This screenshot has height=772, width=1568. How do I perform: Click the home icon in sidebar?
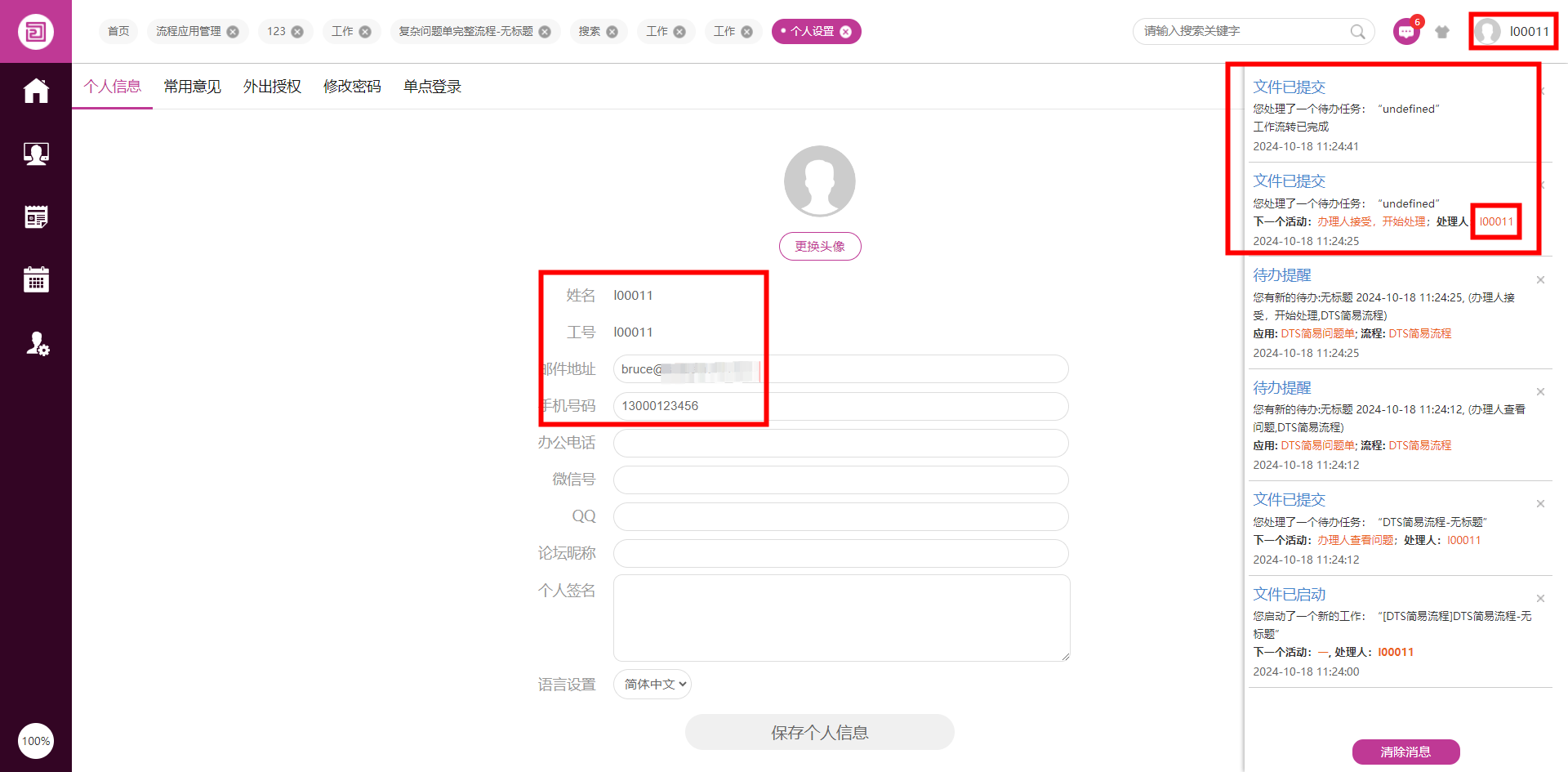pos(36,91)
